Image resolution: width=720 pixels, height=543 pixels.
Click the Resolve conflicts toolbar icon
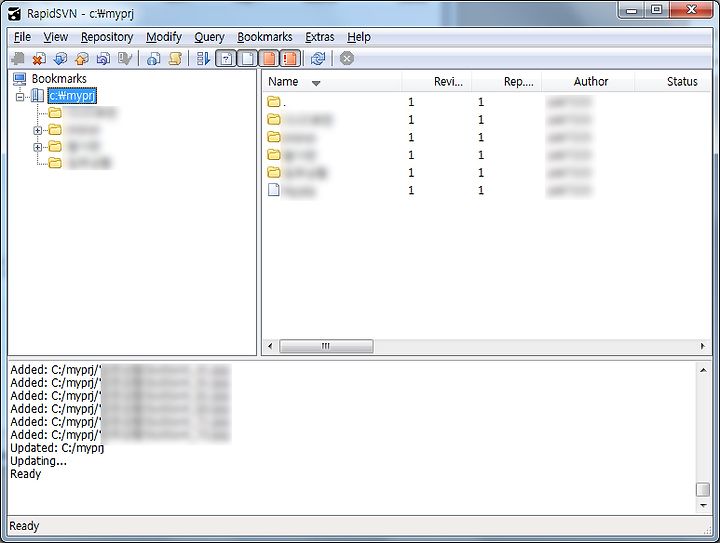coord(124,58)
